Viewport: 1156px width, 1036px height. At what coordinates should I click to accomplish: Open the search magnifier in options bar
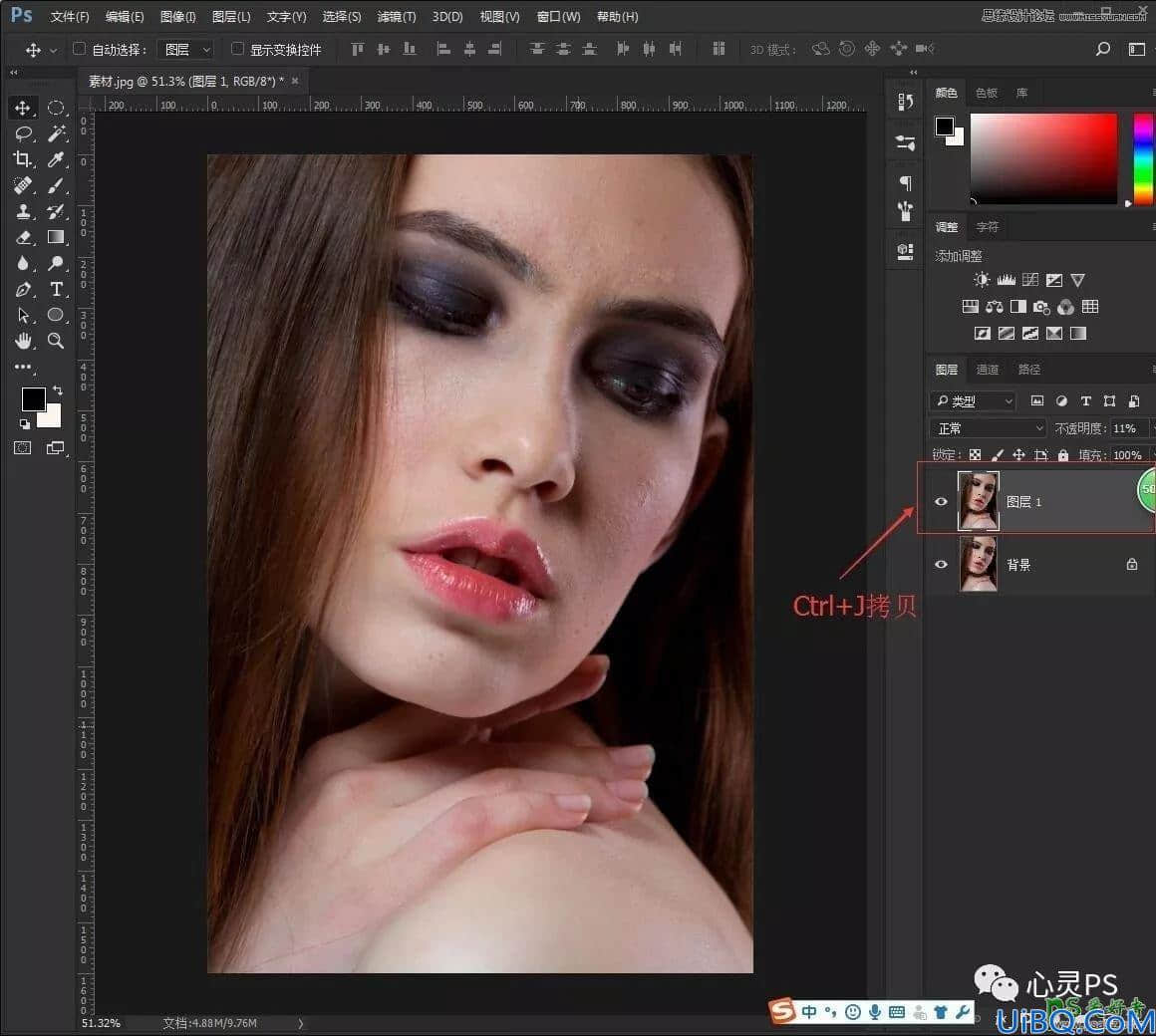pos(1103,49)
